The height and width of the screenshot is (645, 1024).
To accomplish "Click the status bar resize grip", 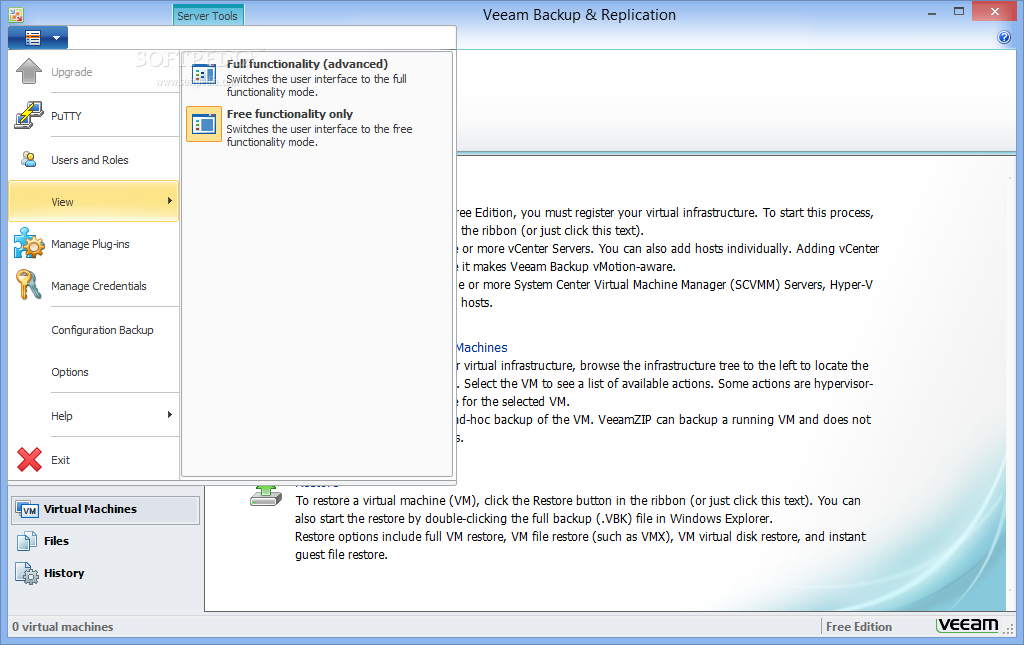I will pyautogui.click(x=1009, y=629).
